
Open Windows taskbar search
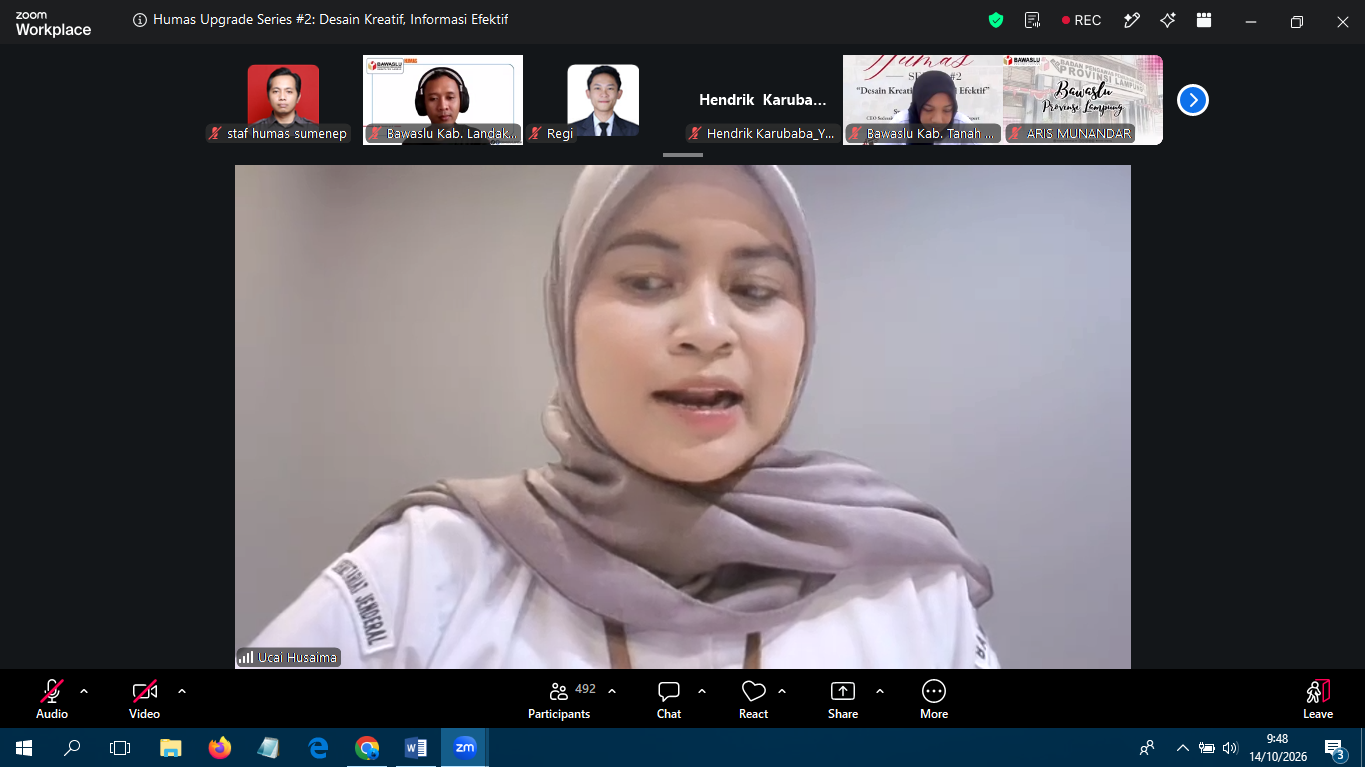point(72,747)
